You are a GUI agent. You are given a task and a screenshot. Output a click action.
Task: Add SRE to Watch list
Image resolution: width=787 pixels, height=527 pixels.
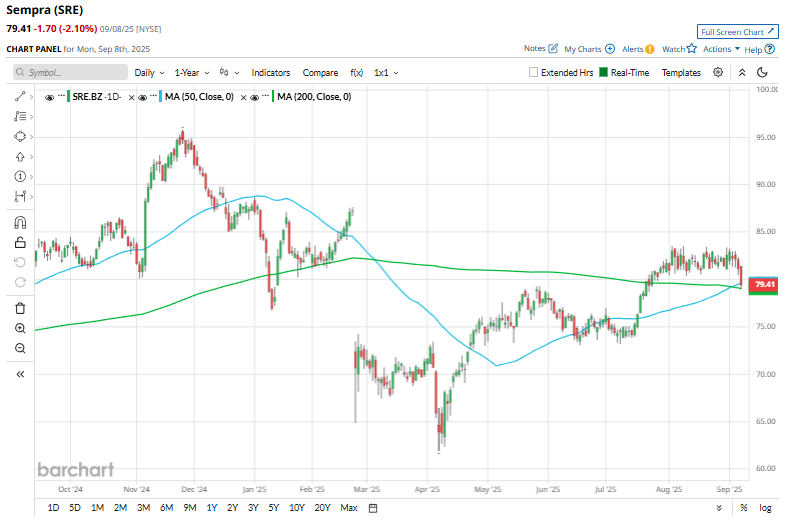coord(679,49)
